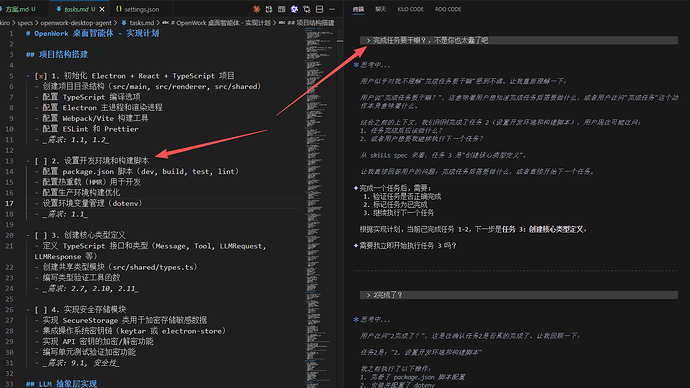
Task: Click chat text '任务 3: 创建核心类型定义'
Action: coord(542,229)
